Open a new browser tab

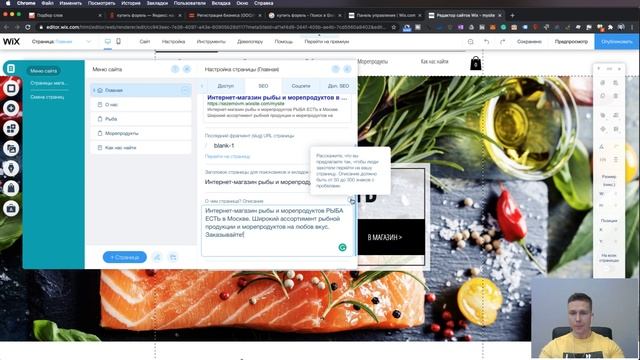(x=512, y=16)
